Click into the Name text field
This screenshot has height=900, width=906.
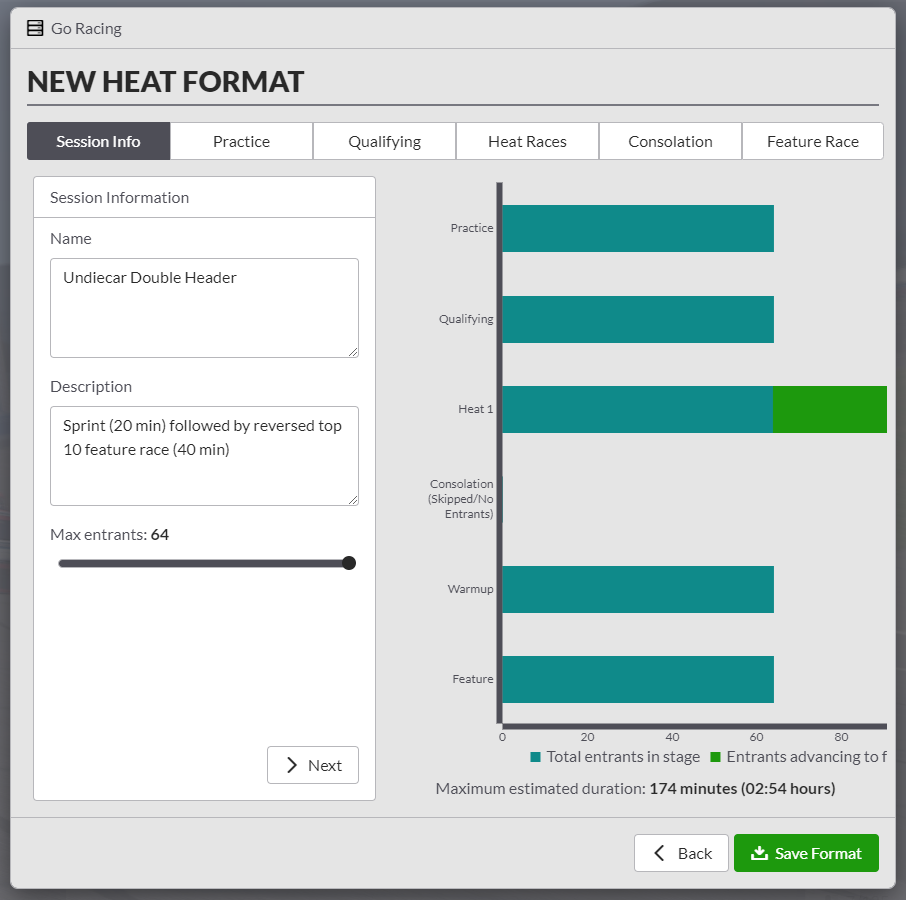(204, 307)
